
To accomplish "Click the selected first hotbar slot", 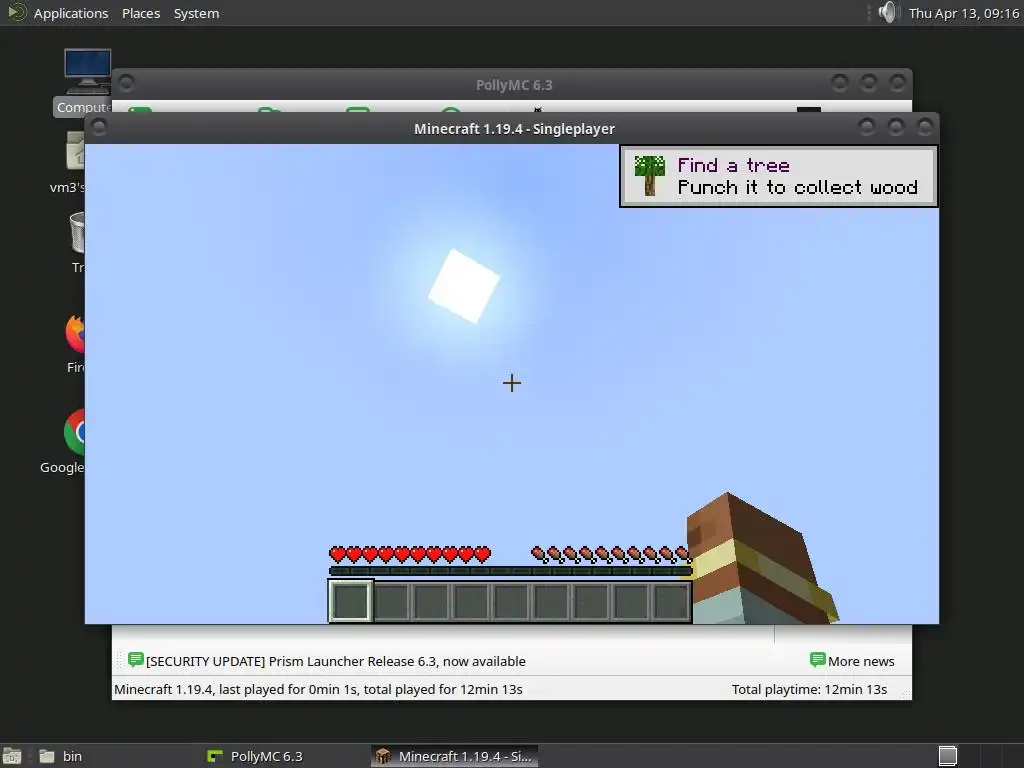I will point(351,601).
